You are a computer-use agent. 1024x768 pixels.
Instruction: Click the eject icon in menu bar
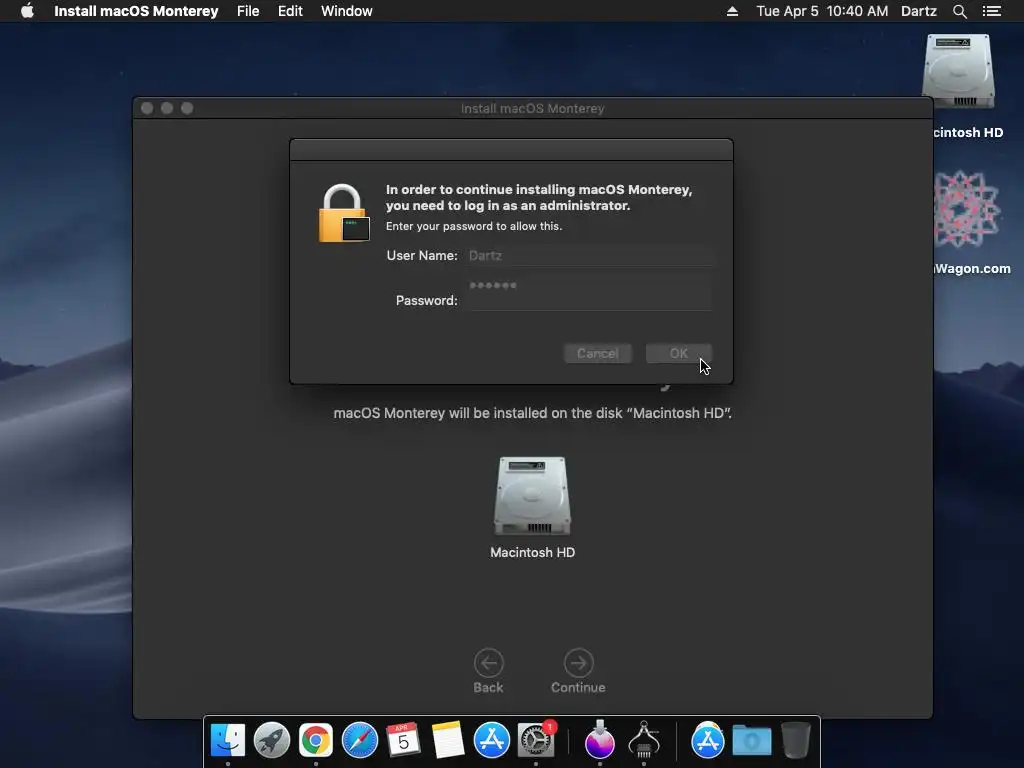[x=732, y=11]
